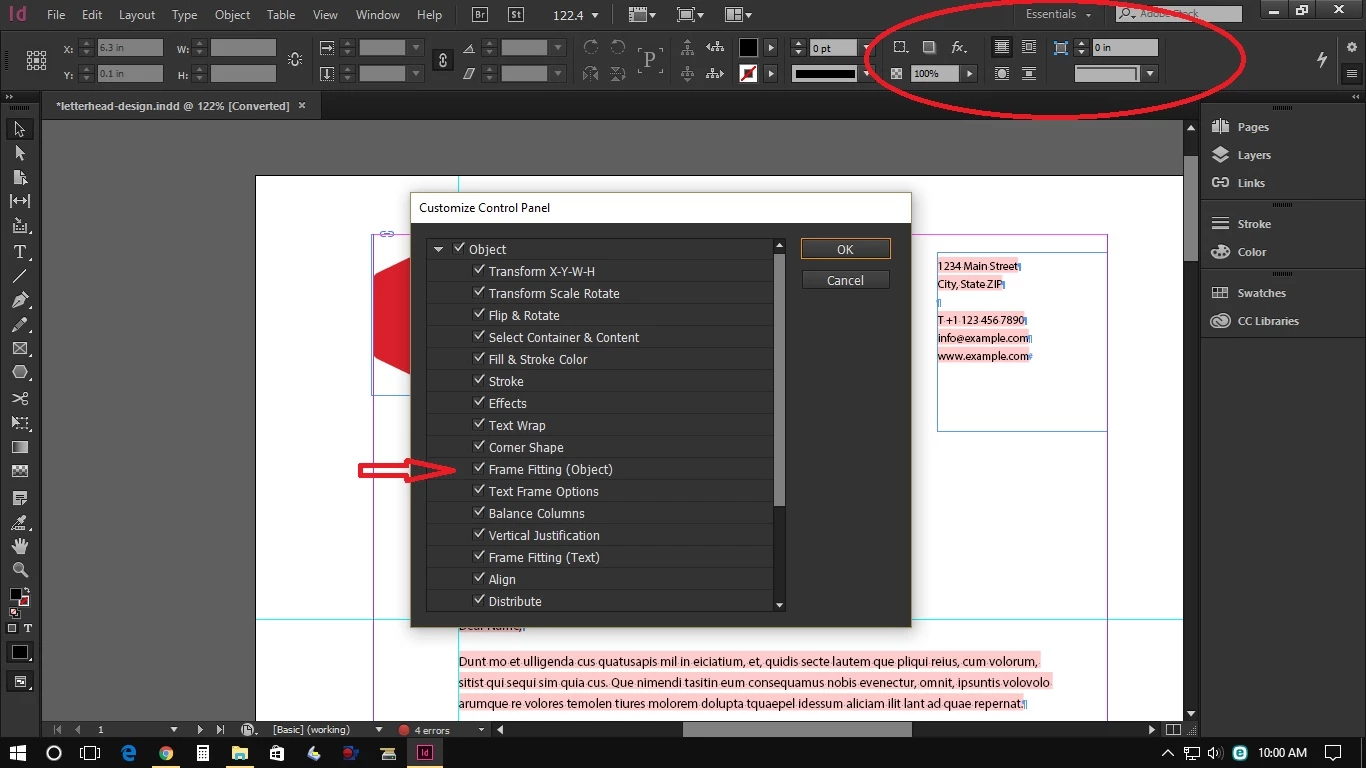Toggle the Text Frame Options checkbox

pyautogui.click(x=479, y=490)
